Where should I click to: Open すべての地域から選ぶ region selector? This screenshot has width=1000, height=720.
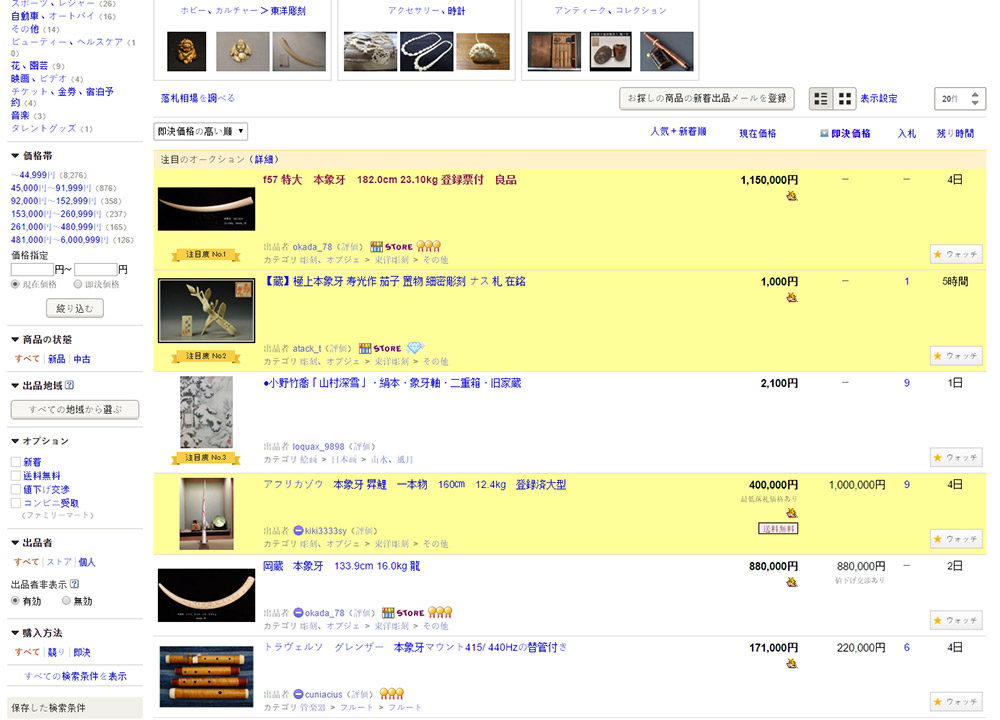point(75,409)
